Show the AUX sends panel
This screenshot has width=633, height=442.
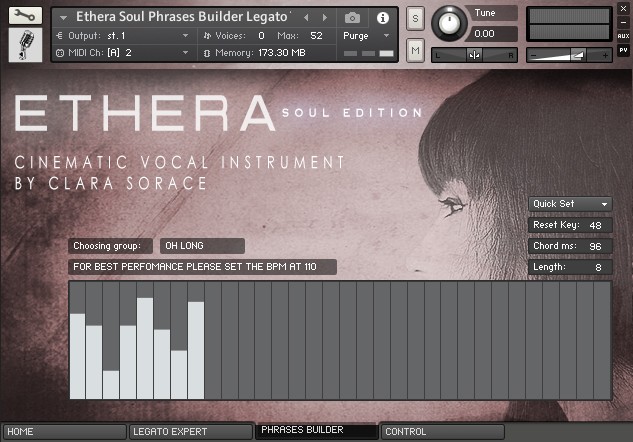click(623, 36)
